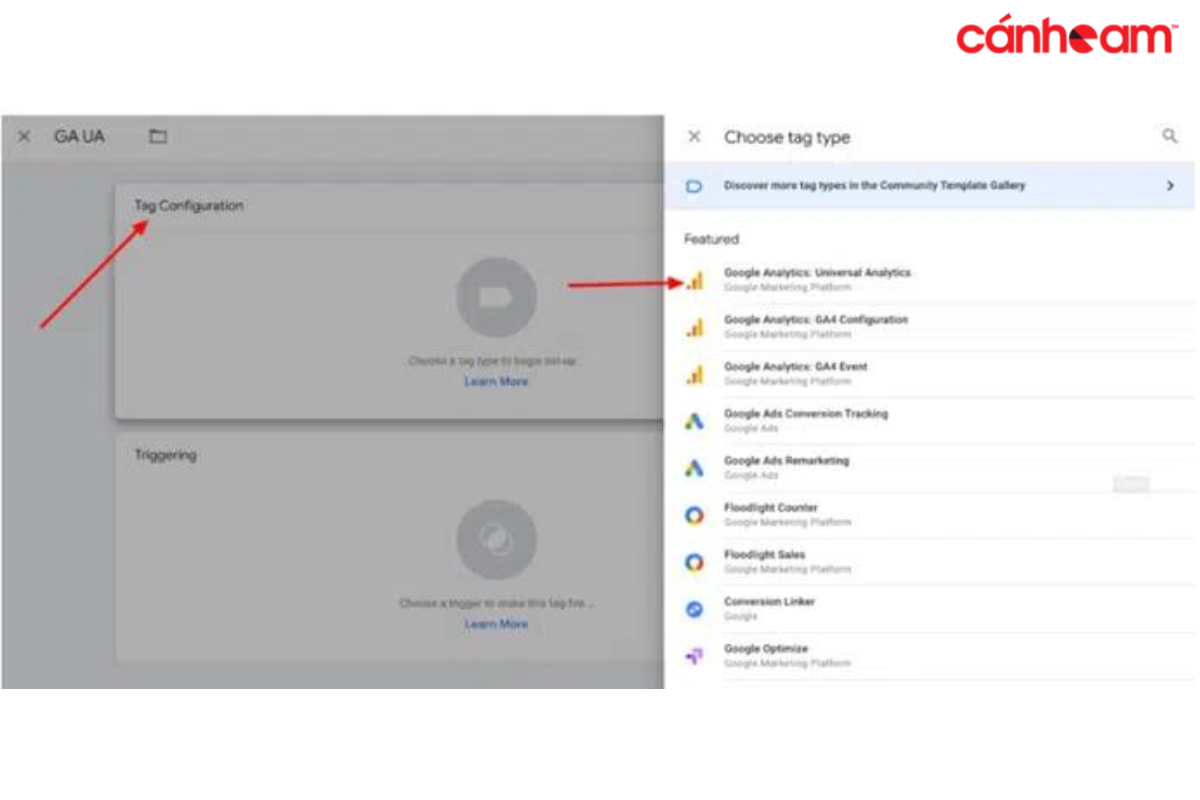
Task: Click the Google Ads Remarketing icon
Action: click(694, 468)
